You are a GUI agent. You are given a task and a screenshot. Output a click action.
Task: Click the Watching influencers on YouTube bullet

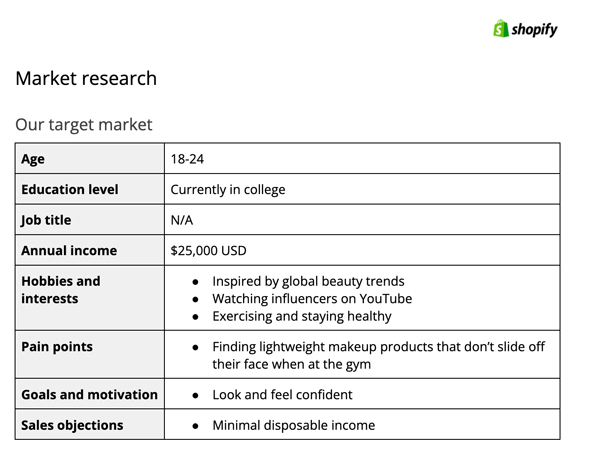(x=312, y=299)
